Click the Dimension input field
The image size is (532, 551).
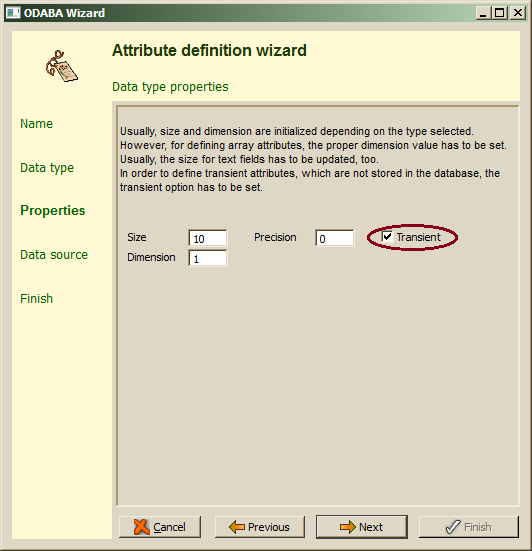208,258
